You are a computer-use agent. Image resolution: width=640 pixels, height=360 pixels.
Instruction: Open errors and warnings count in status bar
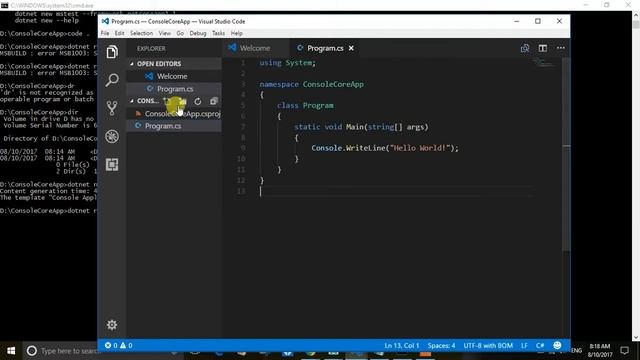click(118, 345)
